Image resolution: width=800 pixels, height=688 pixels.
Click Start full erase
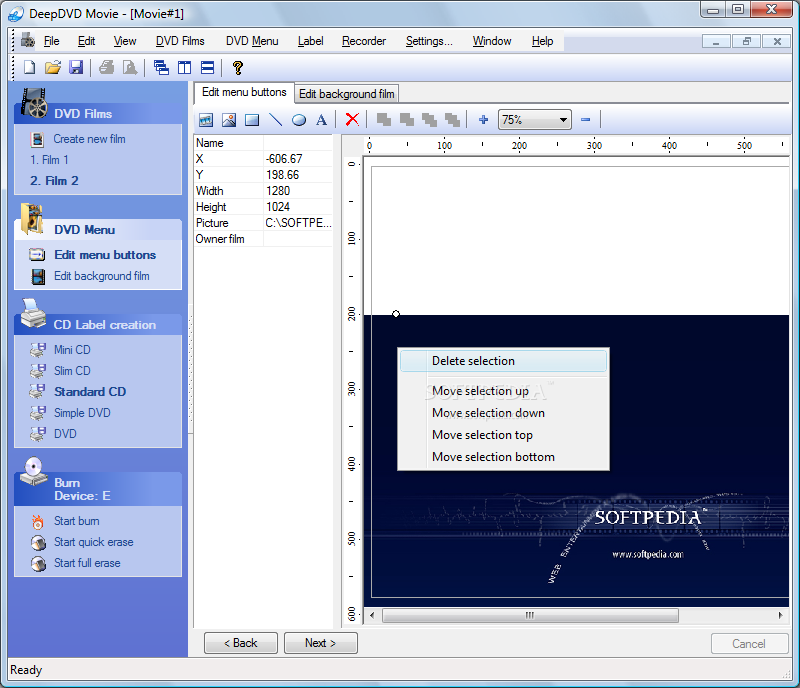[x=87, y=563]
